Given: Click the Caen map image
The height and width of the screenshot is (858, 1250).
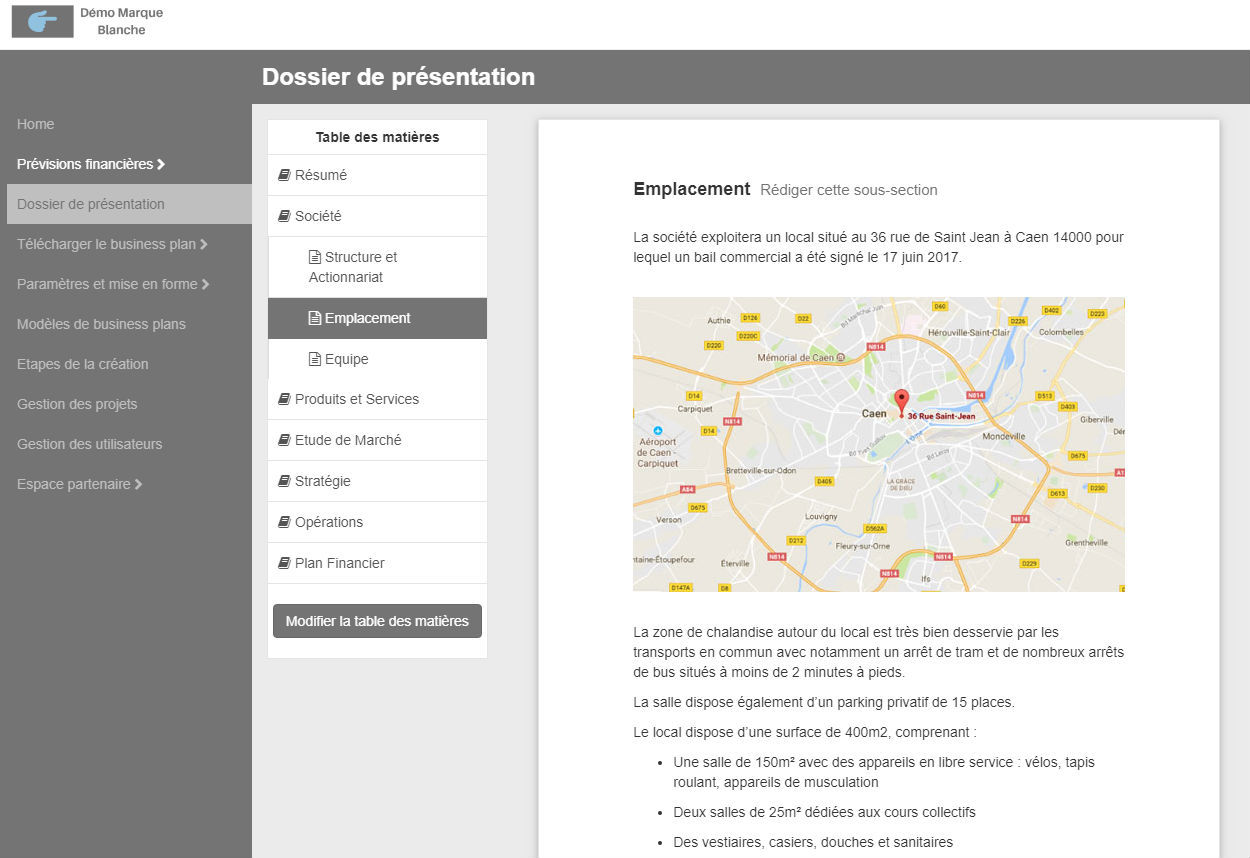Looking at the screenshot, I should coord(879,444).
